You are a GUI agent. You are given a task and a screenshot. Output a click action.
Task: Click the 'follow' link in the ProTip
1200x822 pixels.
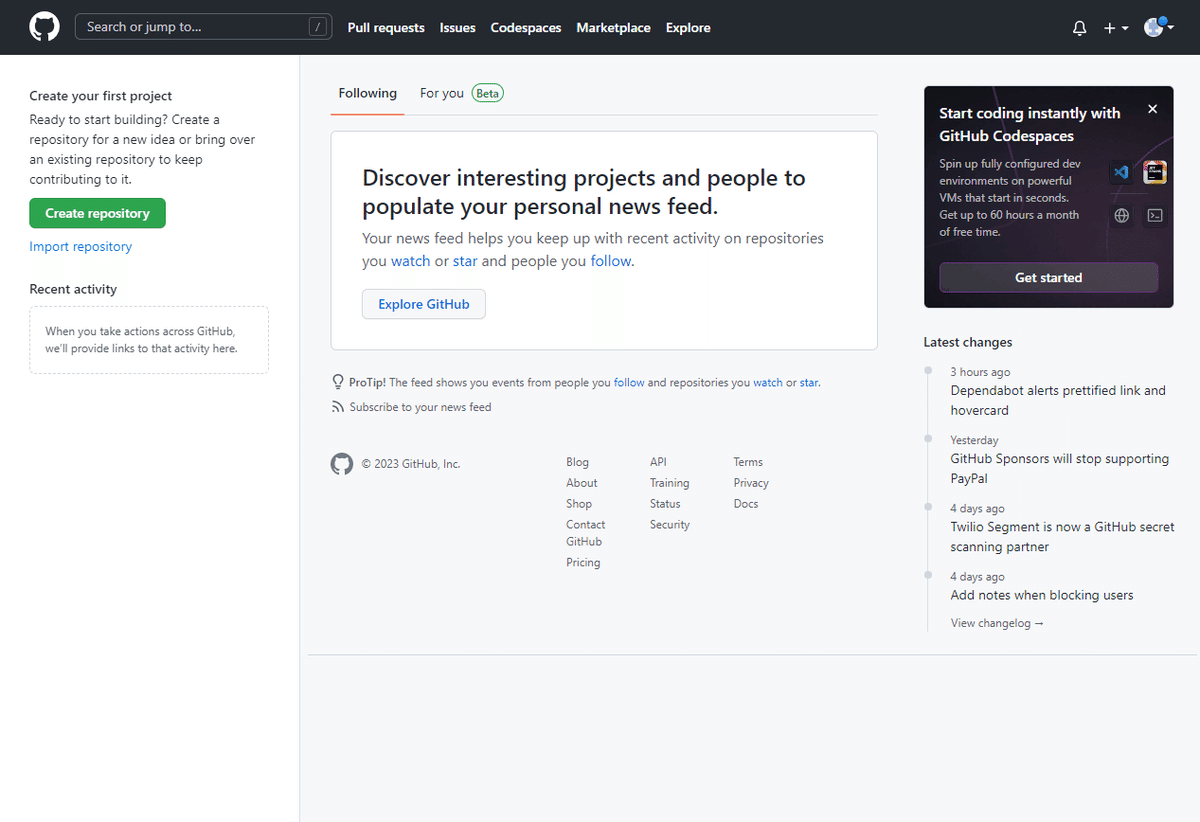tap(629, 382)
